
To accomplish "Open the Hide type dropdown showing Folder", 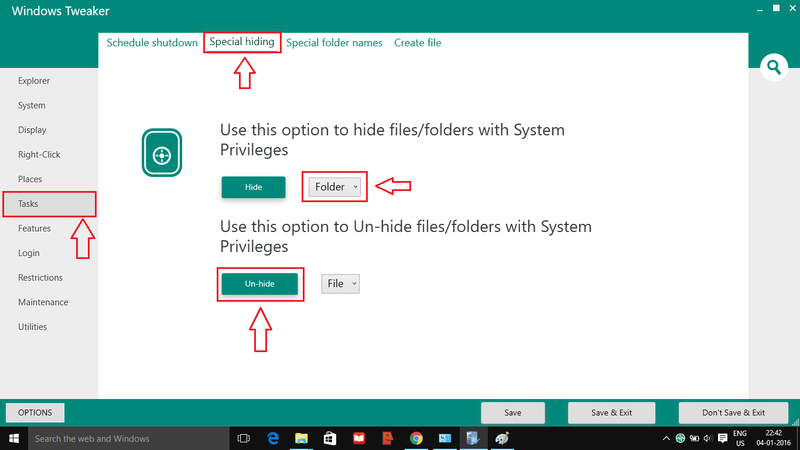I will pyautogui.click(x=334, y=187).
